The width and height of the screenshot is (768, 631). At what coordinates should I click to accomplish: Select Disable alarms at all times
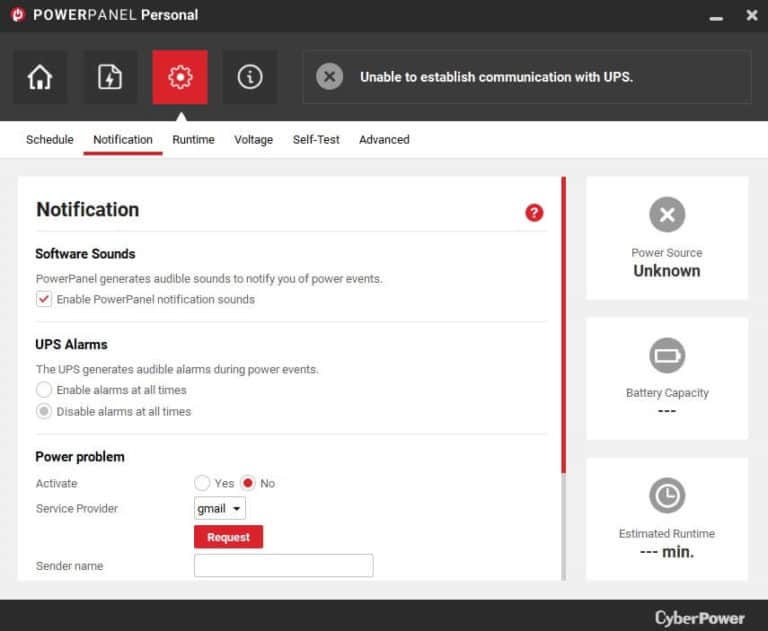[44, 411]
